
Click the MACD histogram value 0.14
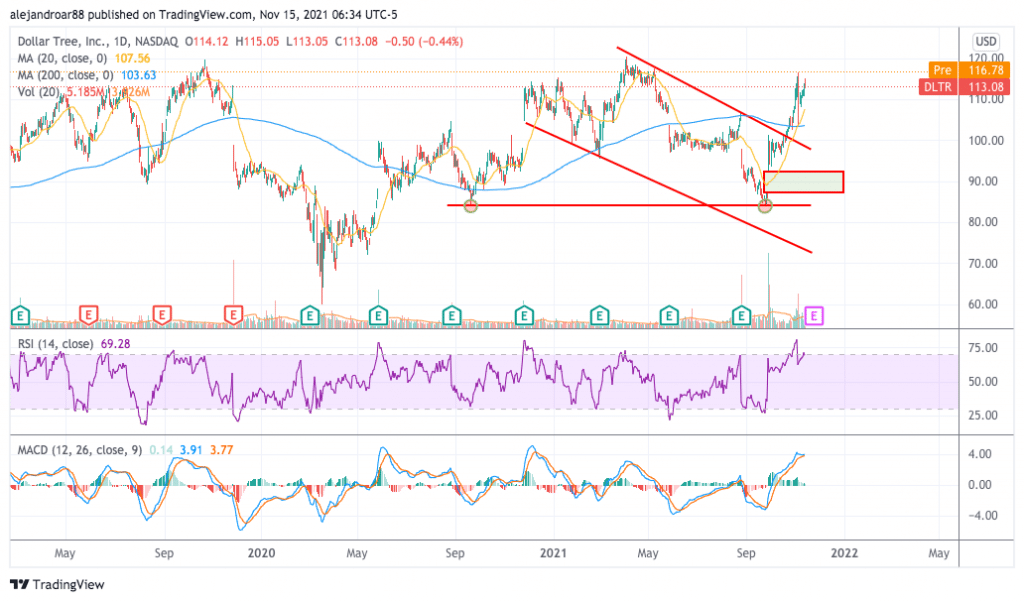[161, 450]
